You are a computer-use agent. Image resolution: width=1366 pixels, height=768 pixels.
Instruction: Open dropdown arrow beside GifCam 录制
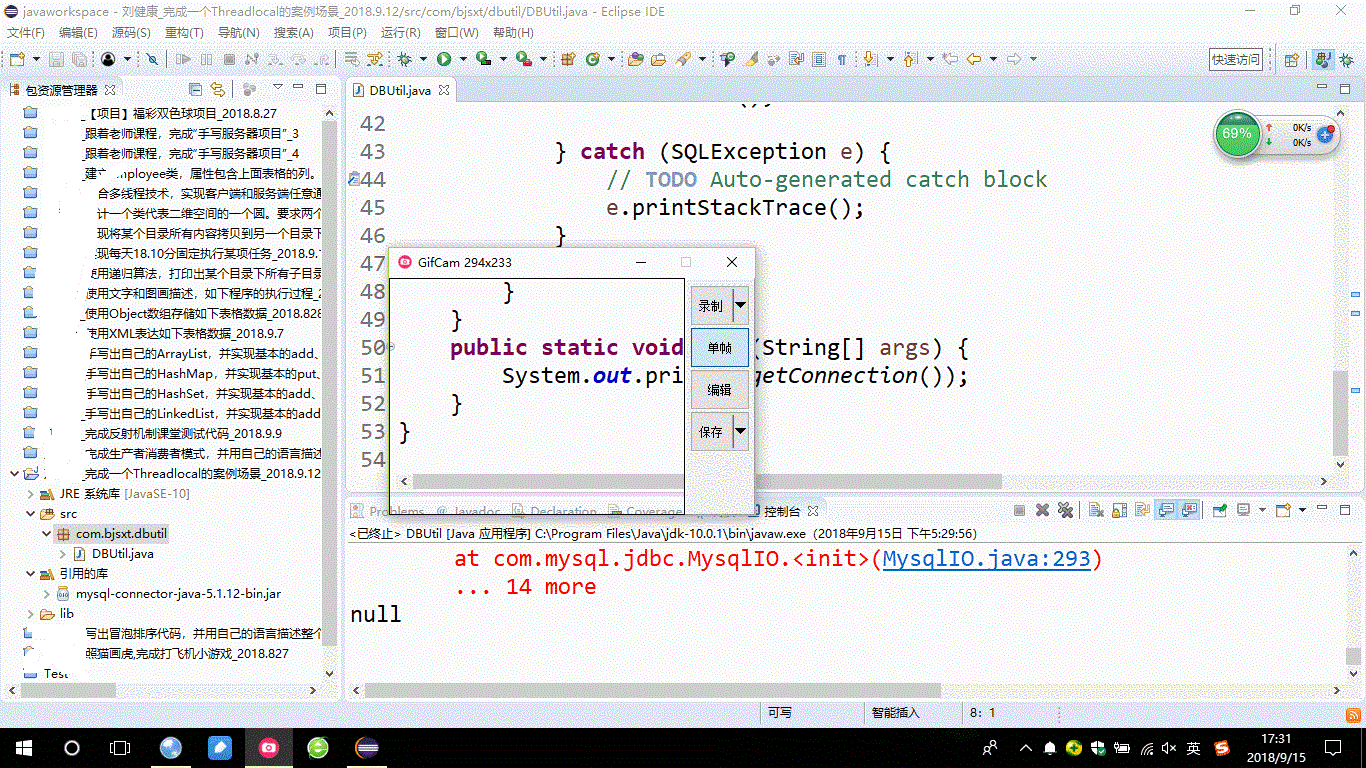740,306
